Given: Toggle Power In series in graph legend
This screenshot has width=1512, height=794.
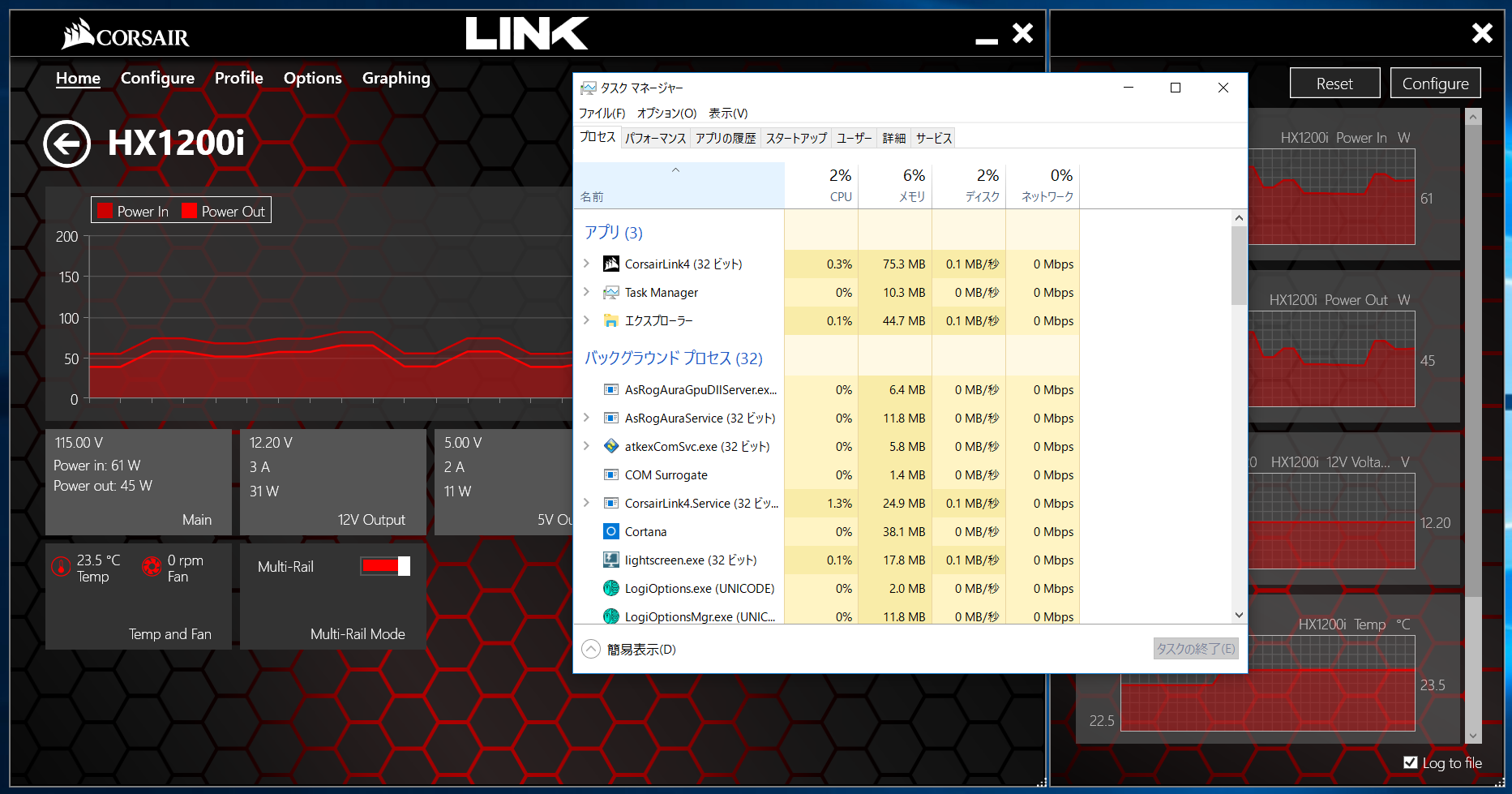Looking at the screenshot, I should [x=133, y=211].
